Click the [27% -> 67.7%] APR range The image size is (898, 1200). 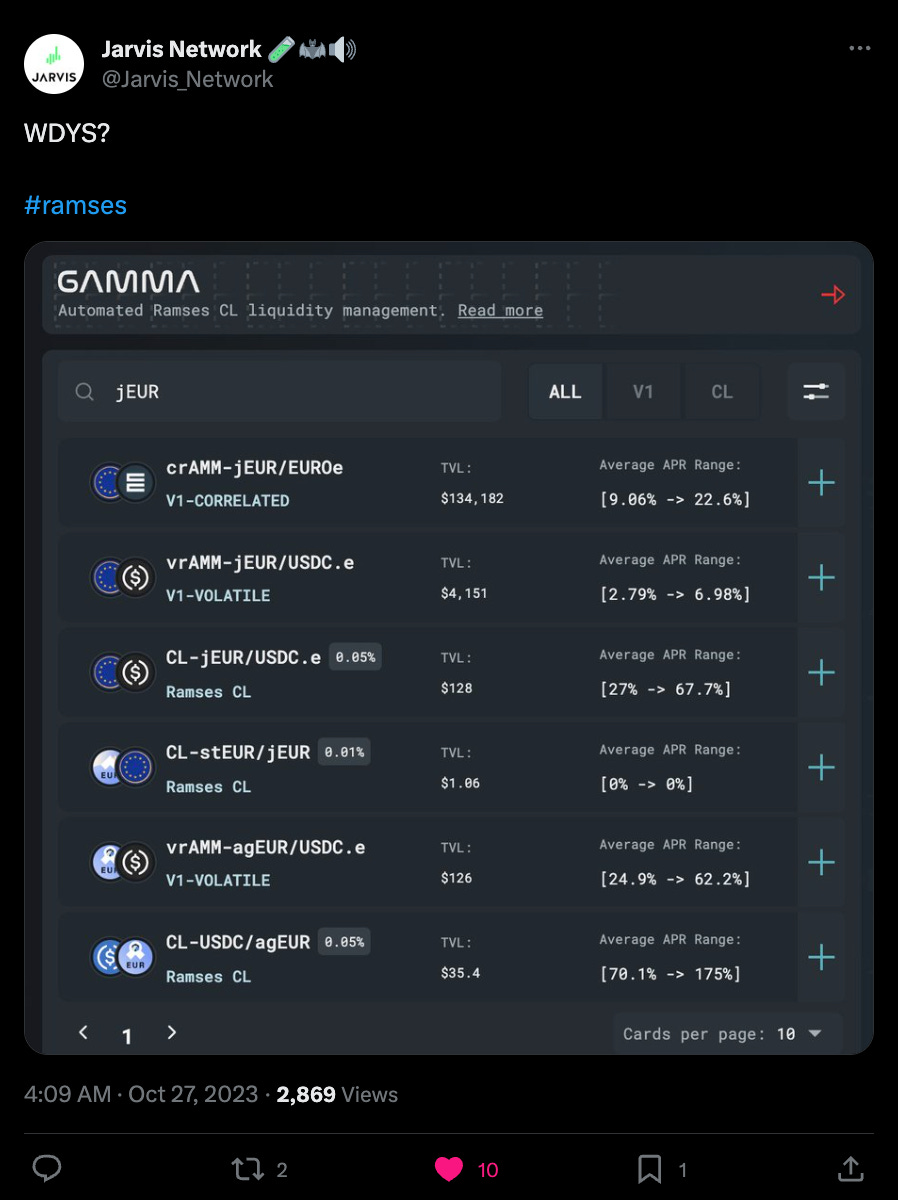(x=665, y=689)
